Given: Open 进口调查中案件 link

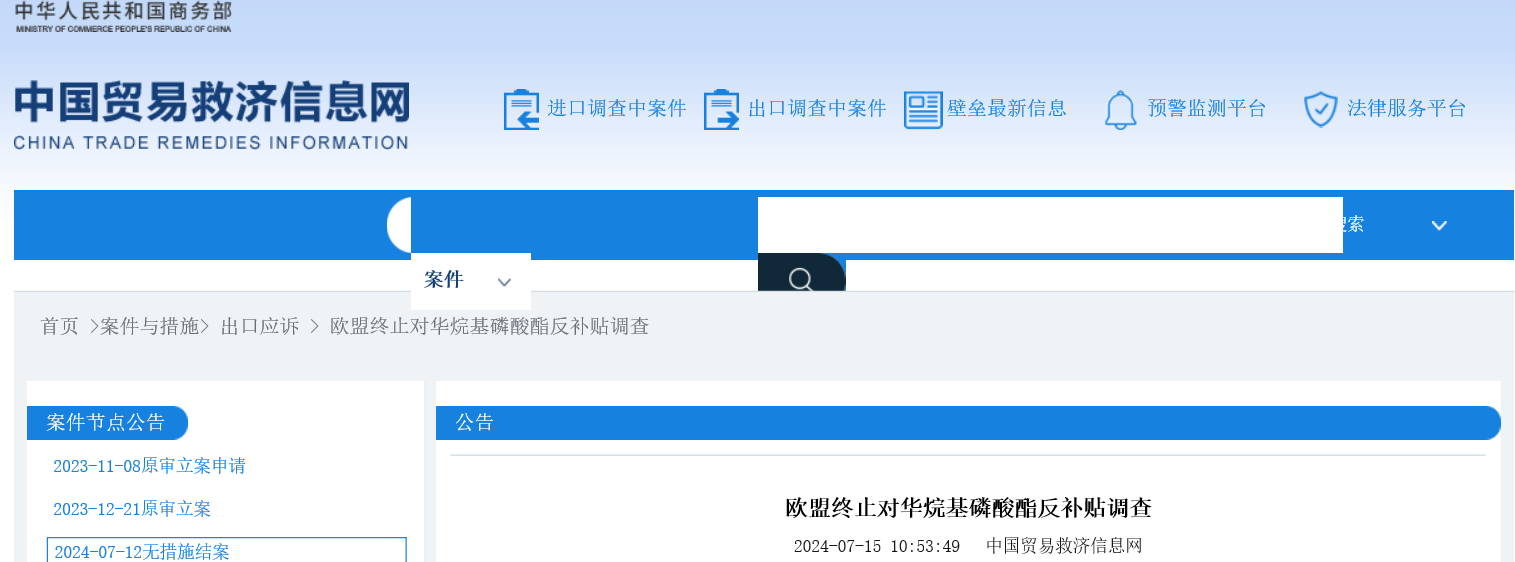Looking at the screenshot, I should [x=617, y=109].
